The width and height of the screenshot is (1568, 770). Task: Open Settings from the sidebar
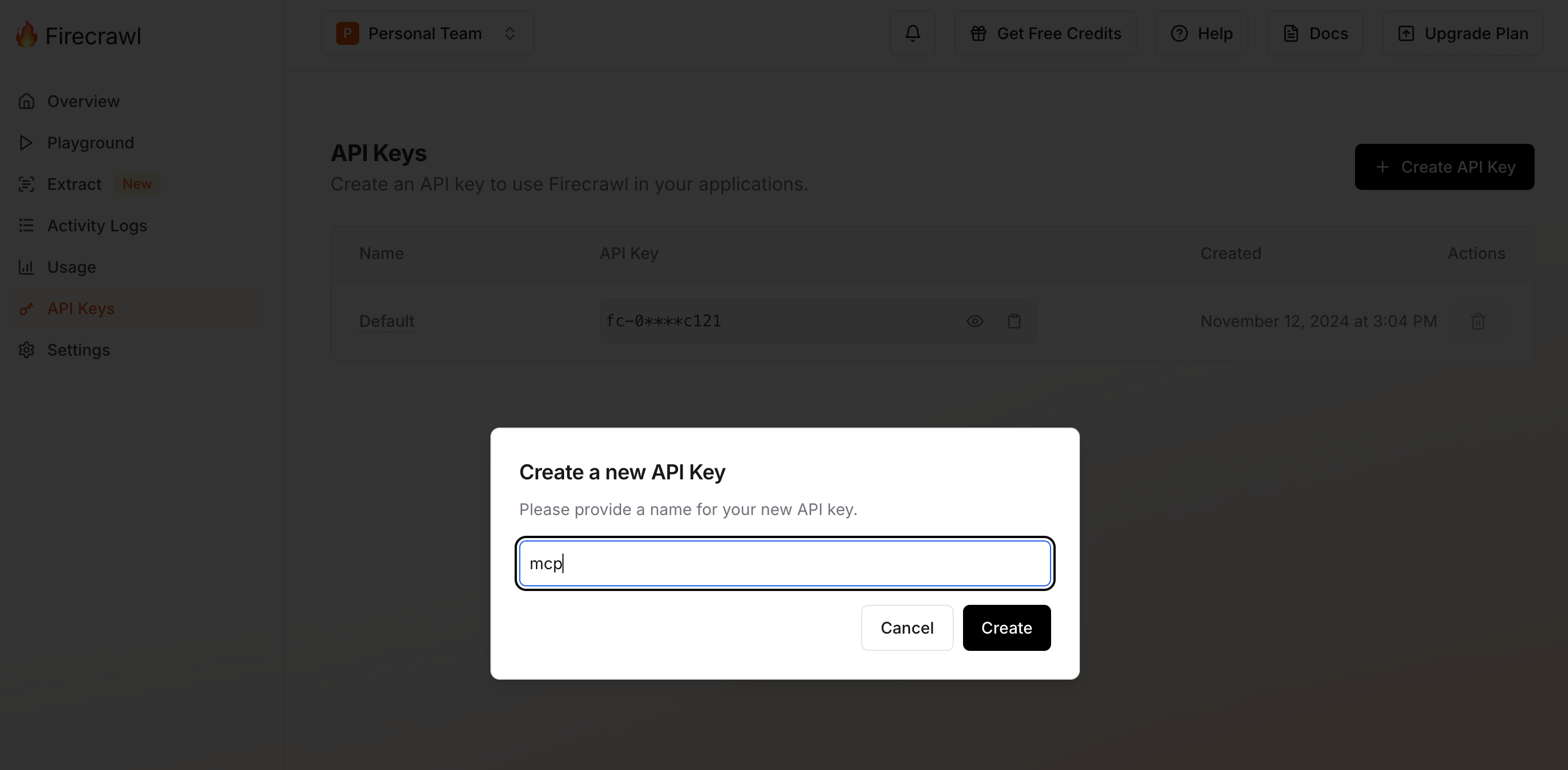click(x=78, y=350)
